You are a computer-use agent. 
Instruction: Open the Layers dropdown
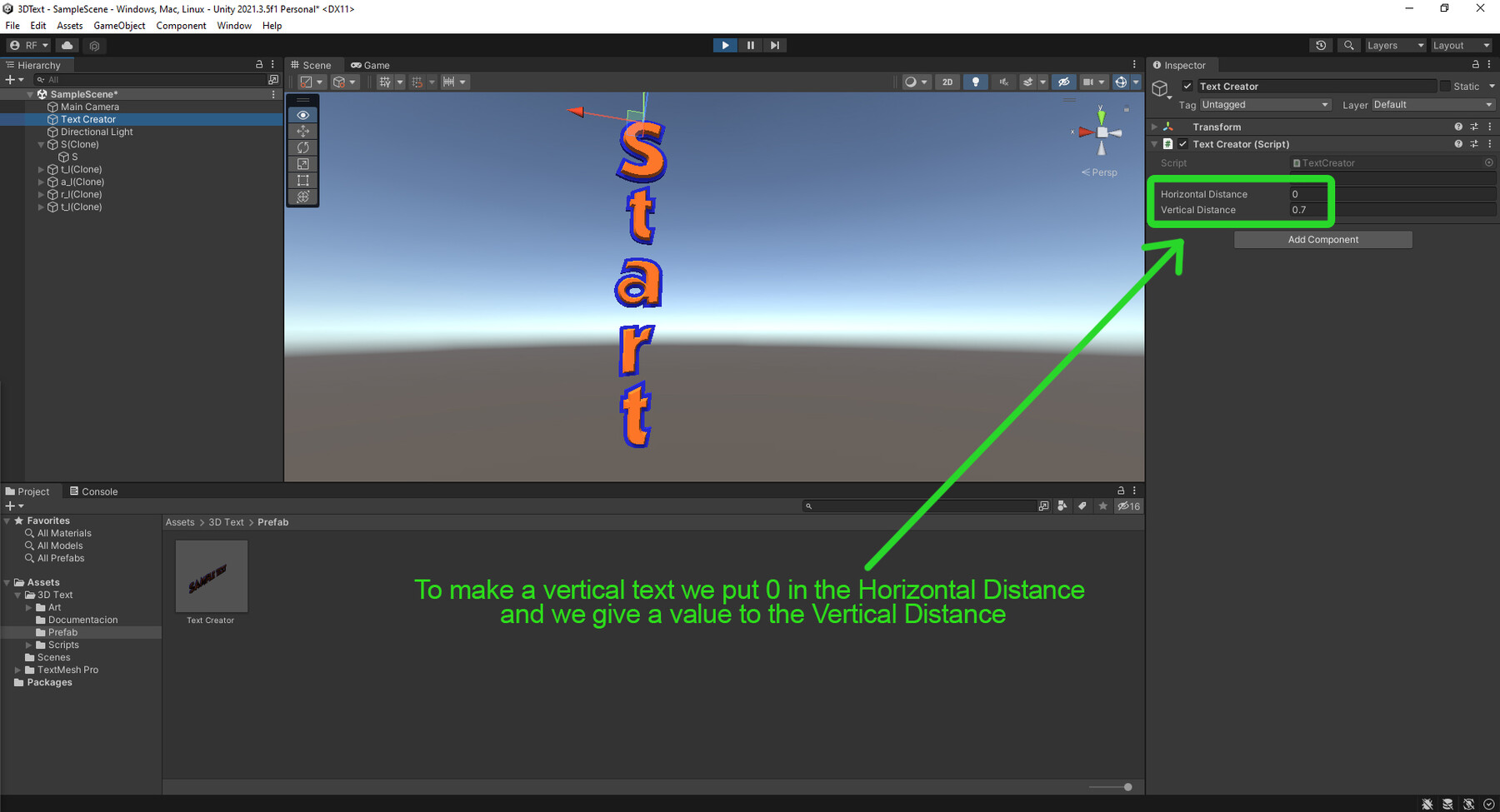[1395, 45]
